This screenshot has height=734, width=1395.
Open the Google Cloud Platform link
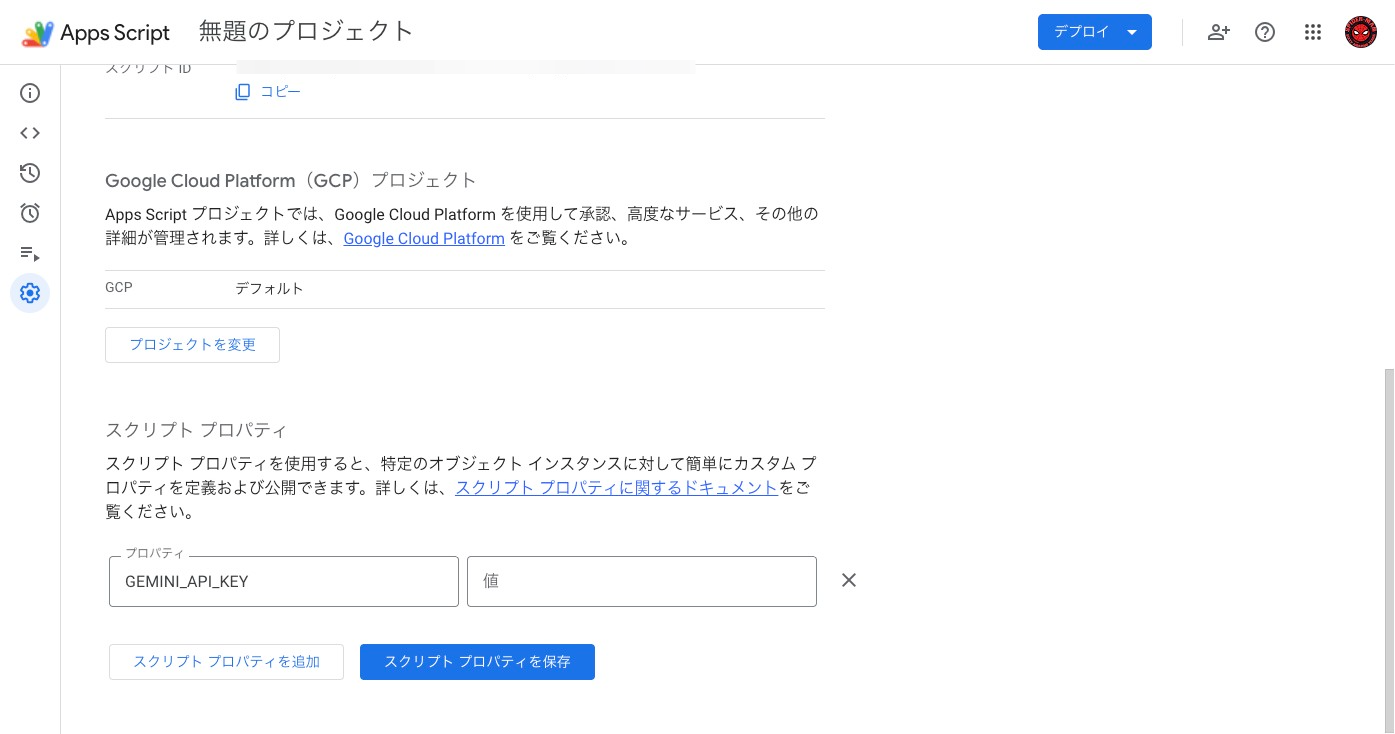pos(424,239)
